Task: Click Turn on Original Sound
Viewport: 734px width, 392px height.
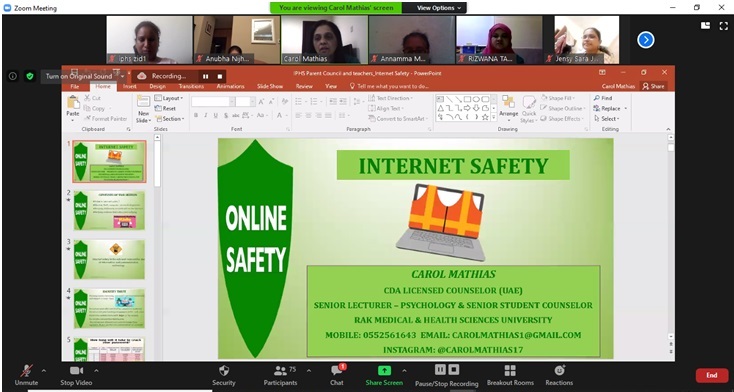Action: 79,76
